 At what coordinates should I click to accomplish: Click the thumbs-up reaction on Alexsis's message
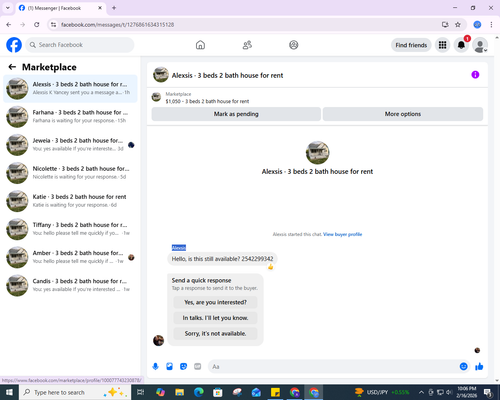(x=271, y=267)
